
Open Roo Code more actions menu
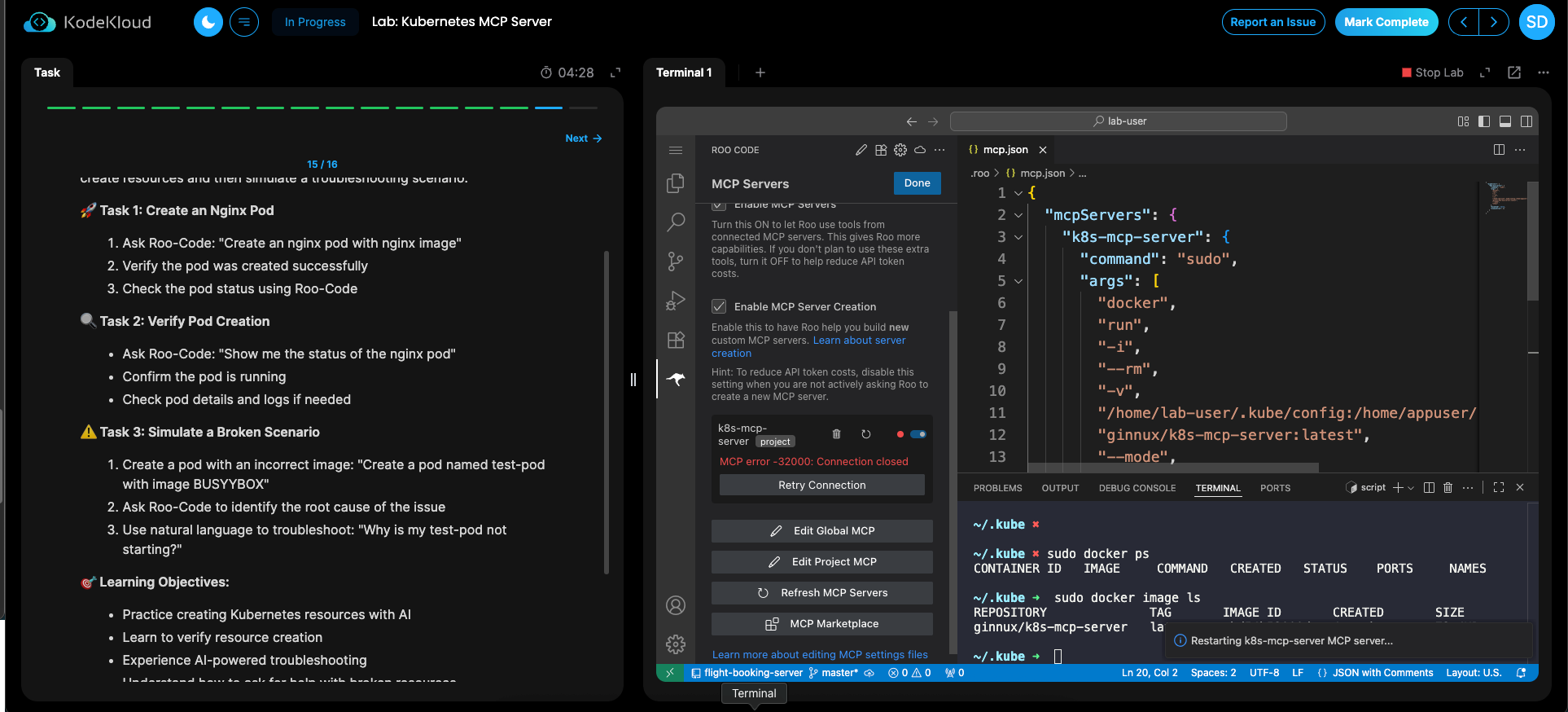pyautogui.click(x=939, y=150)
